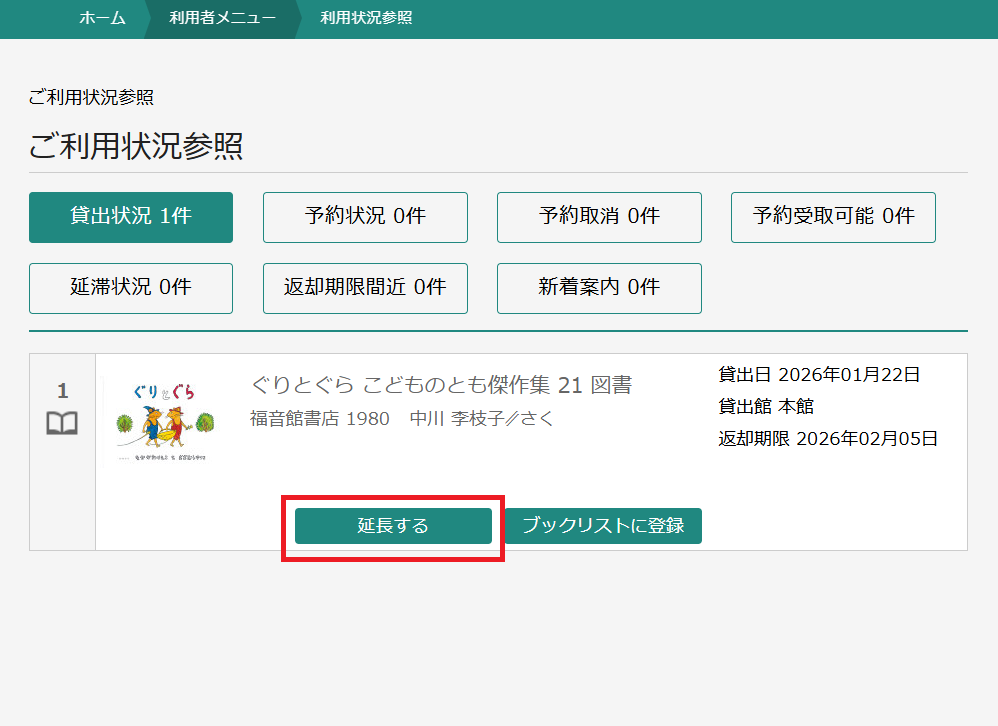Click the open book icon beside item 1
The height and width of the screenshot is (726, 998).
62,424
